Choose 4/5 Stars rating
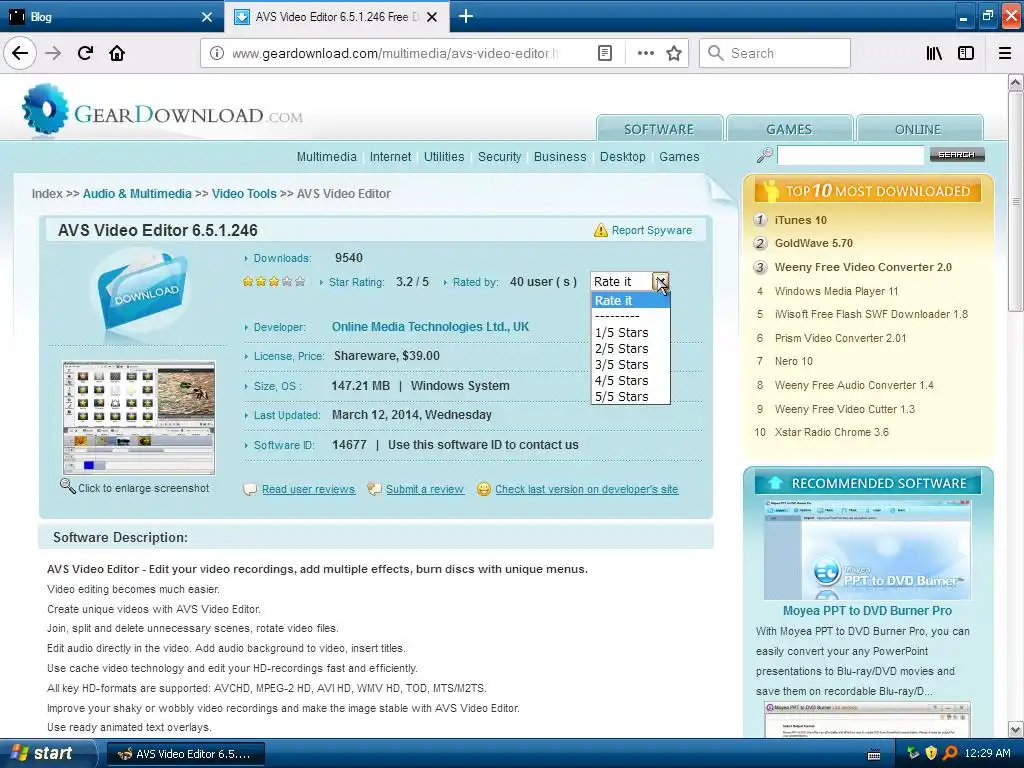 click(x=630, y=381)
